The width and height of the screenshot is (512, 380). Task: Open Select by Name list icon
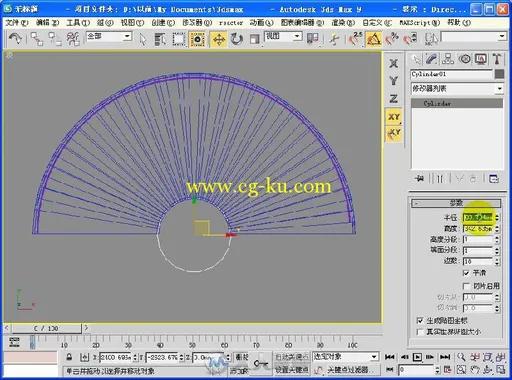(160, 40)
